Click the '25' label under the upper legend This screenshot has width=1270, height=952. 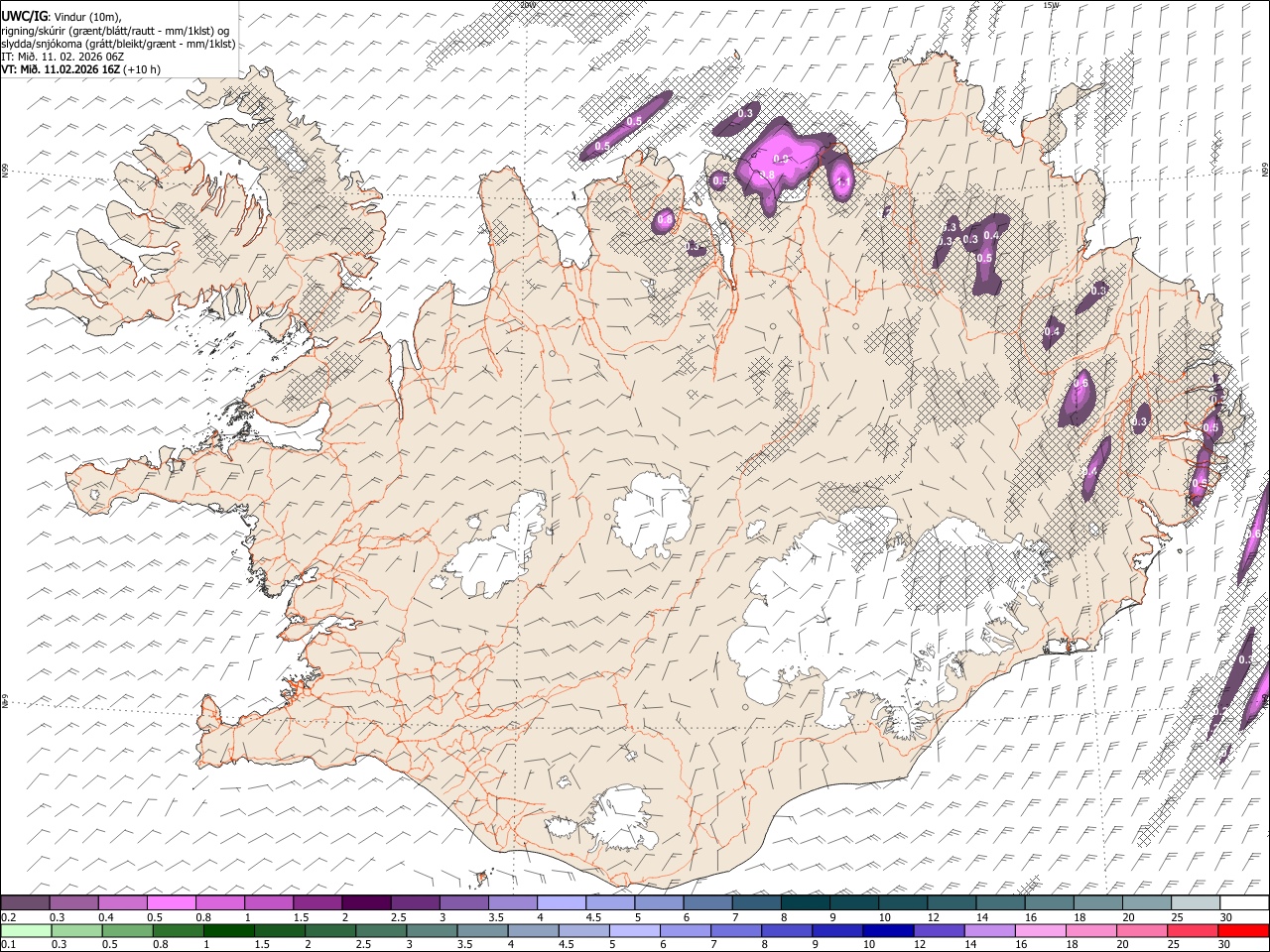[1176, 917]
